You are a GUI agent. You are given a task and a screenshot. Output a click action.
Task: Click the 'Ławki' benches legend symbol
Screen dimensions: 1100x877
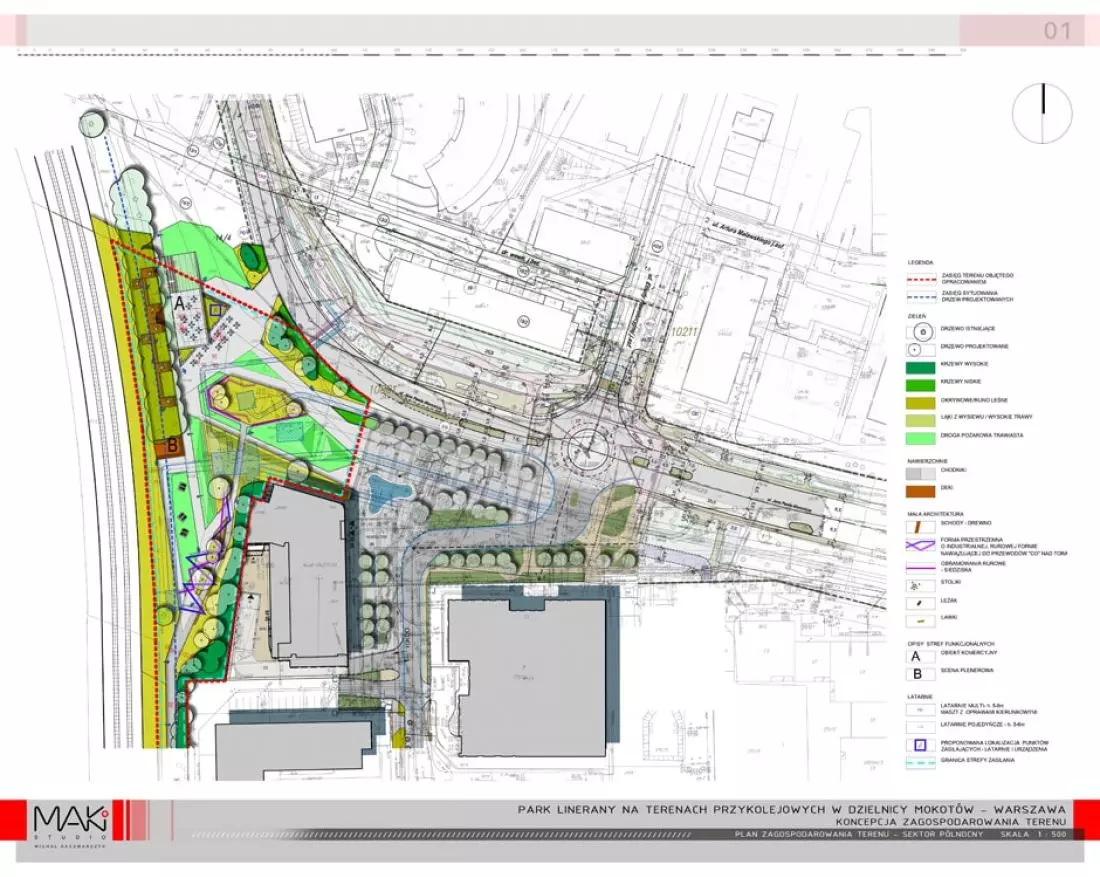920,620
